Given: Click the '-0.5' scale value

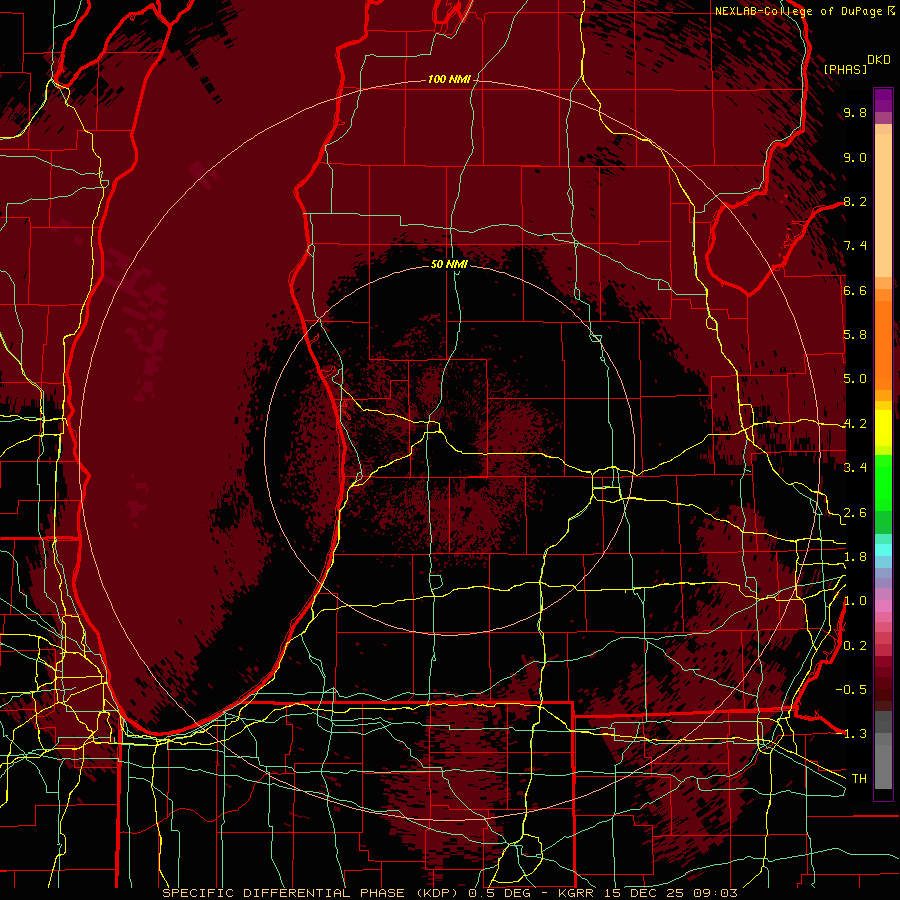Looking at the screenshot, I should click(851, 690).
